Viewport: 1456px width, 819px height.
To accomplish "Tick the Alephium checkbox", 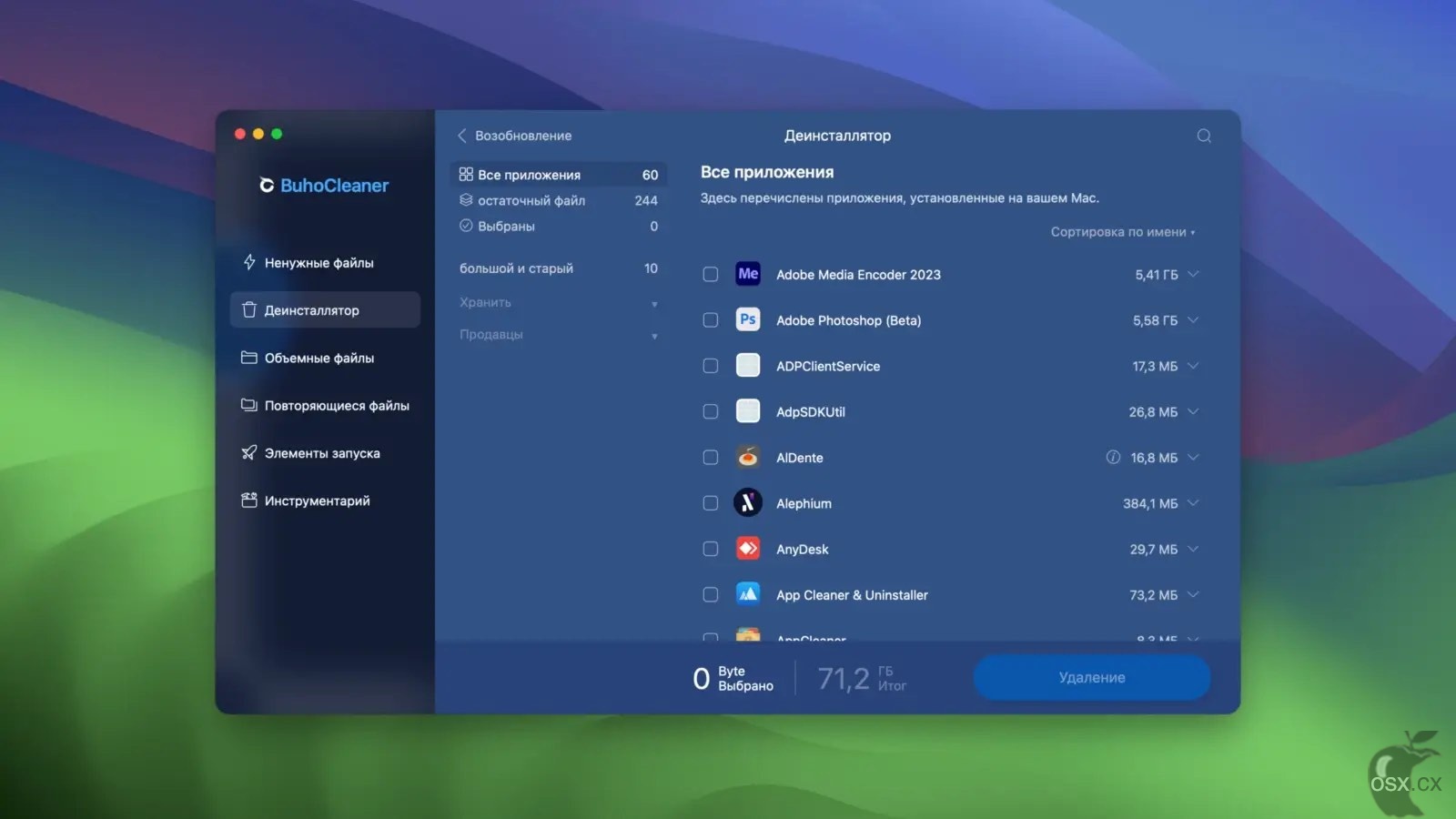I will tap(711, 502).
